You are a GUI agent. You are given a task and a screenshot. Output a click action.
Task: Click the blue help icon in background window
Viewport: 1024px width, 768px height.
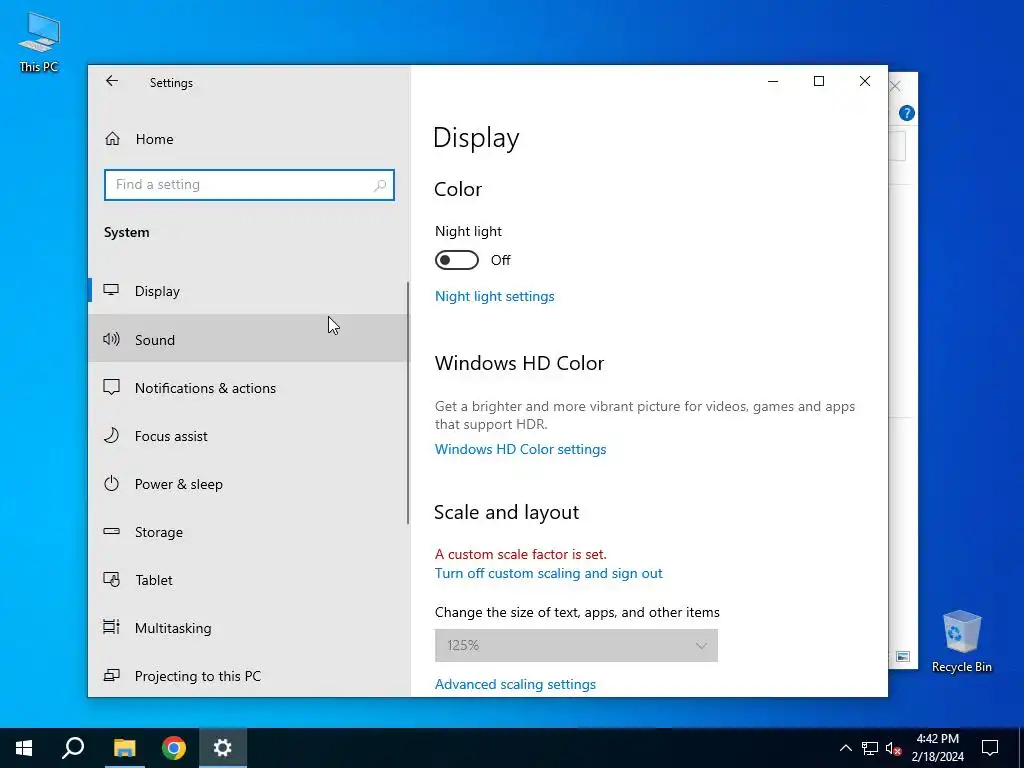point(906,113)
